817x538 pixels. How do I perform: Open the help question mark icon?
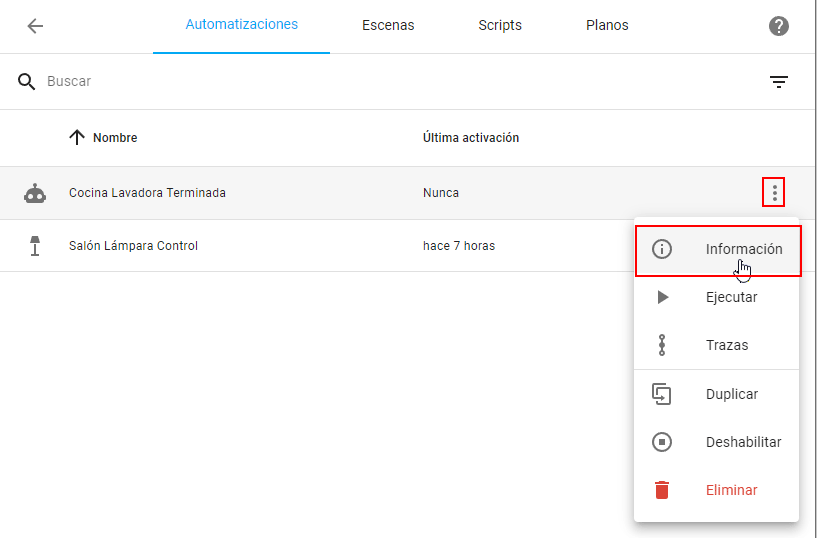click(x=778, y=26)
